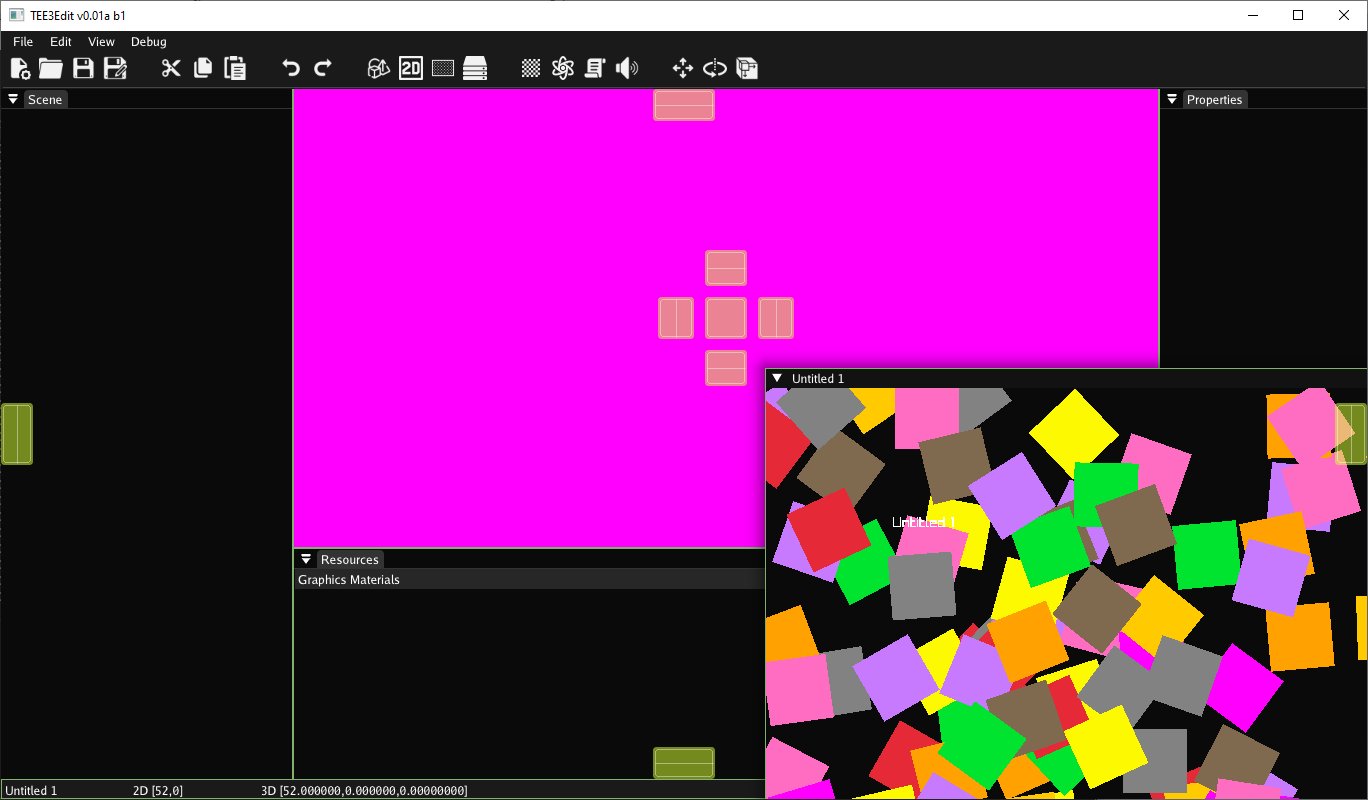Select the green block in the Resources panel

pos(683,762)
